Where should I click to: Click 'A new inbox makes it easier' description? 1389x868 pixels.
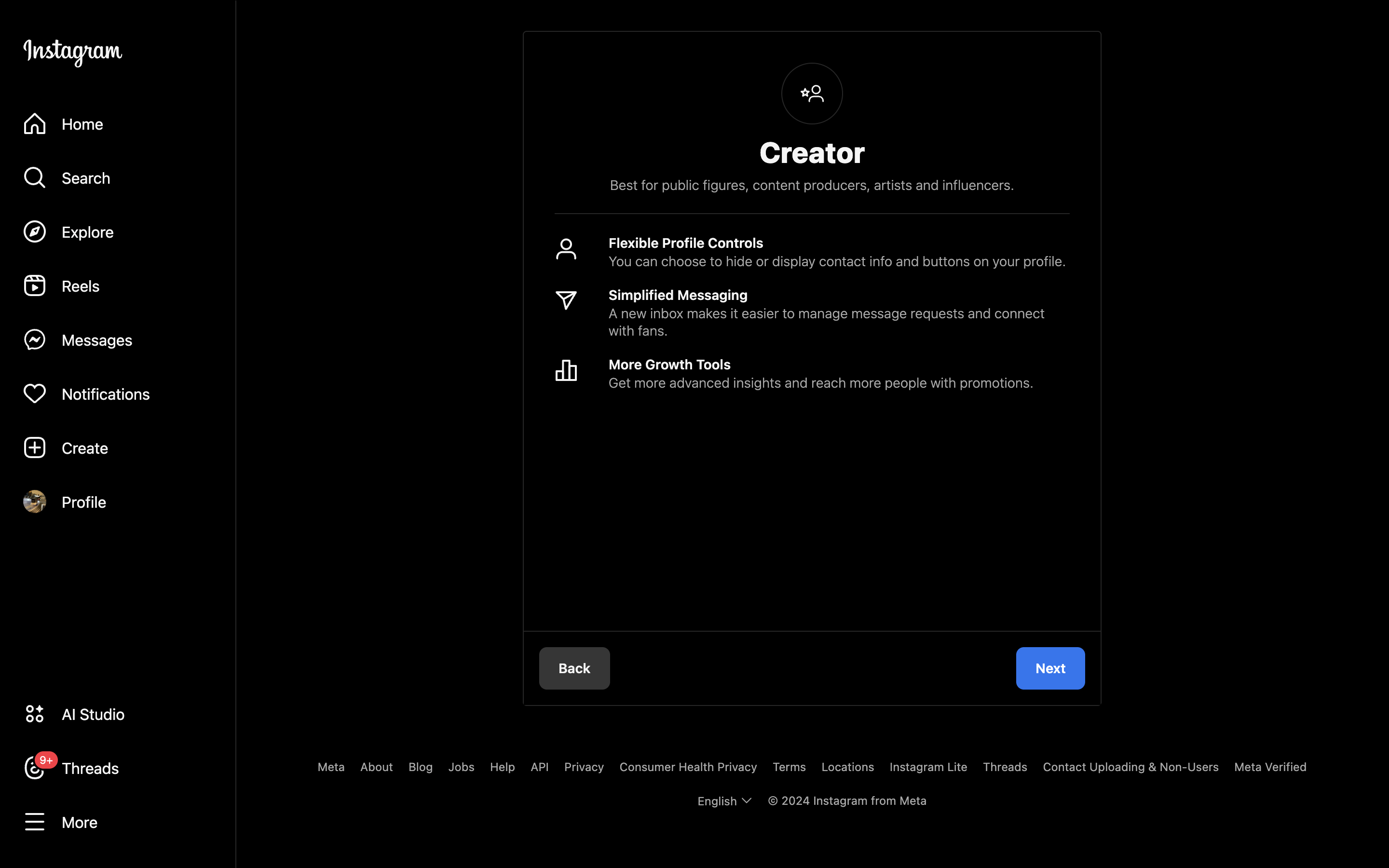point(827,322)
